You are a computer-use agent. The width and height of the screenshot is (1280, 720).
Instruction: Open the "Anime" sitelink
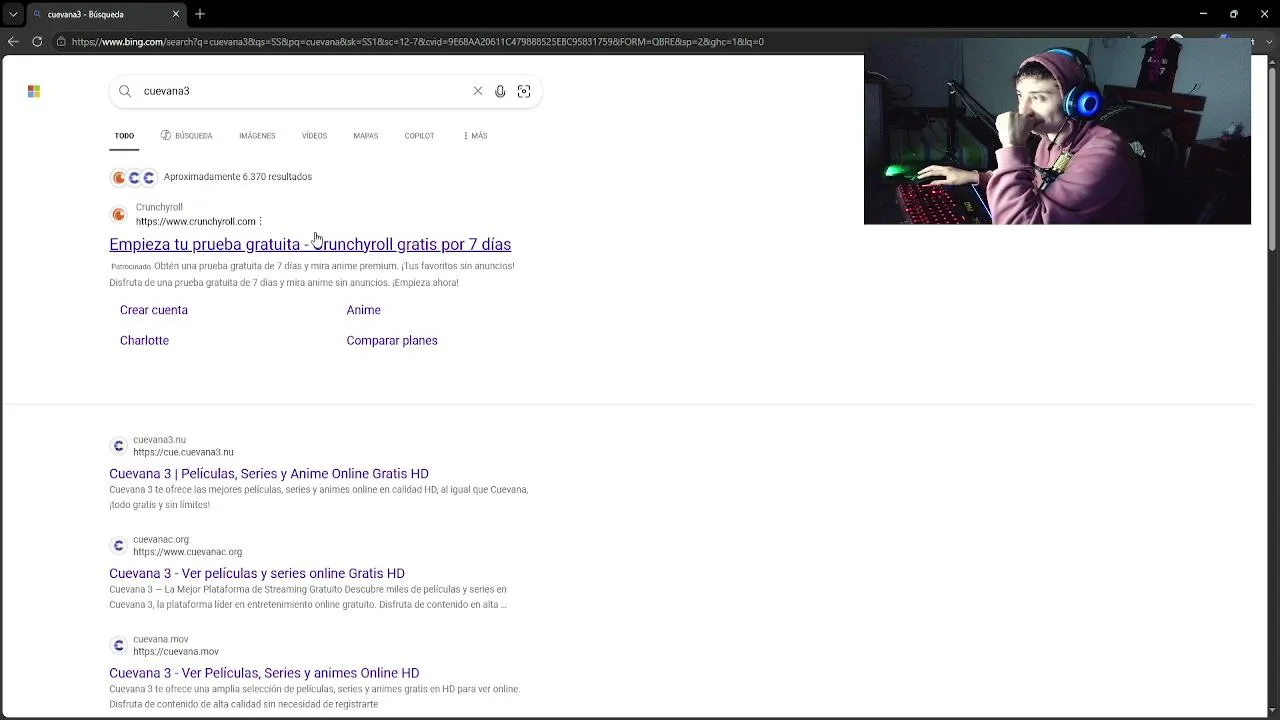pos(364,310)
